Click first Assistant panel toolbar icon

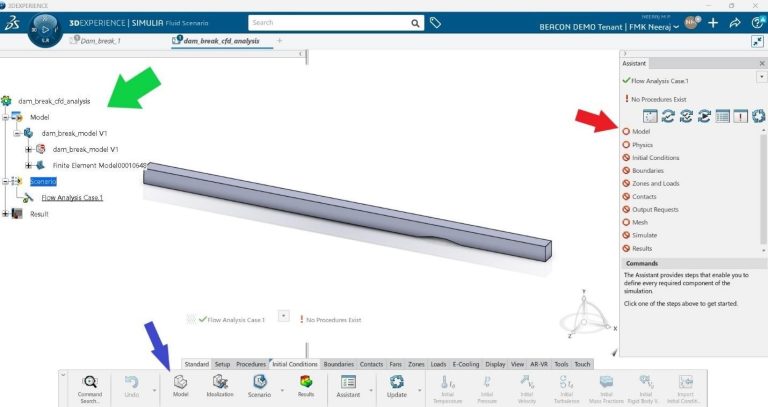pyautogui.click(x=650, y=117)
